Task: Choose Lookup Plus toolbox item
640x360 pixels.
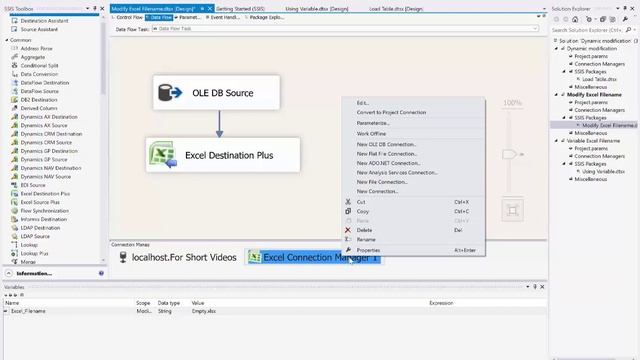Action: point(34,253)
